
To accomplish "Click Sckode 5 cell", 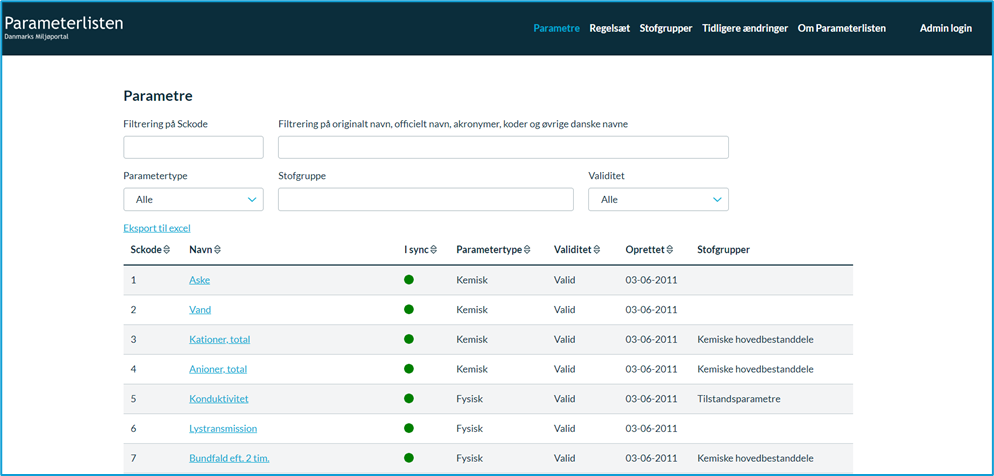I will [x=134, y=399].
